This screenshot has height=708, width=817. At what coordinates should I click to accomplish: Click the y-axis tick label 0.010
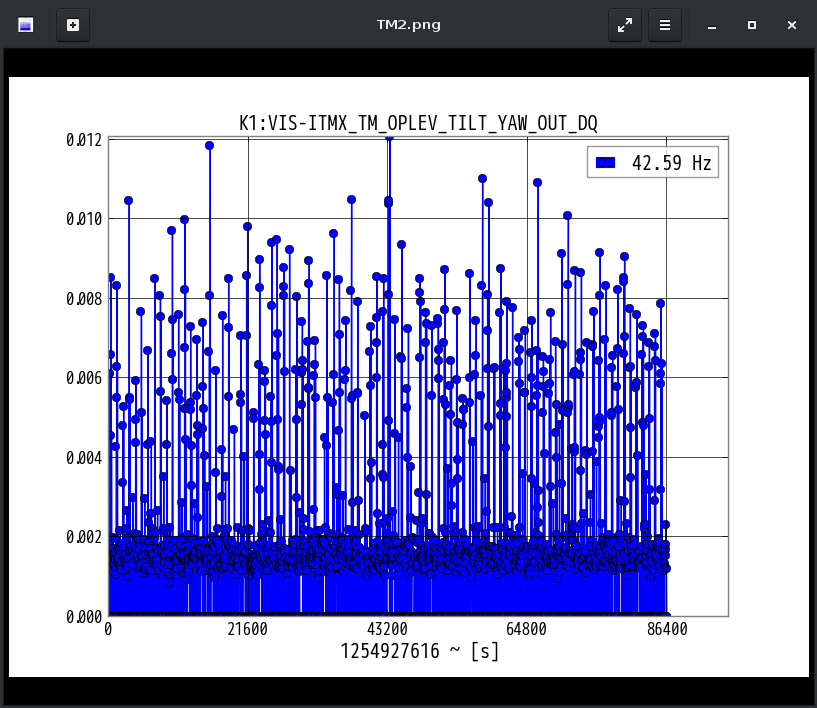pos(84,219)
